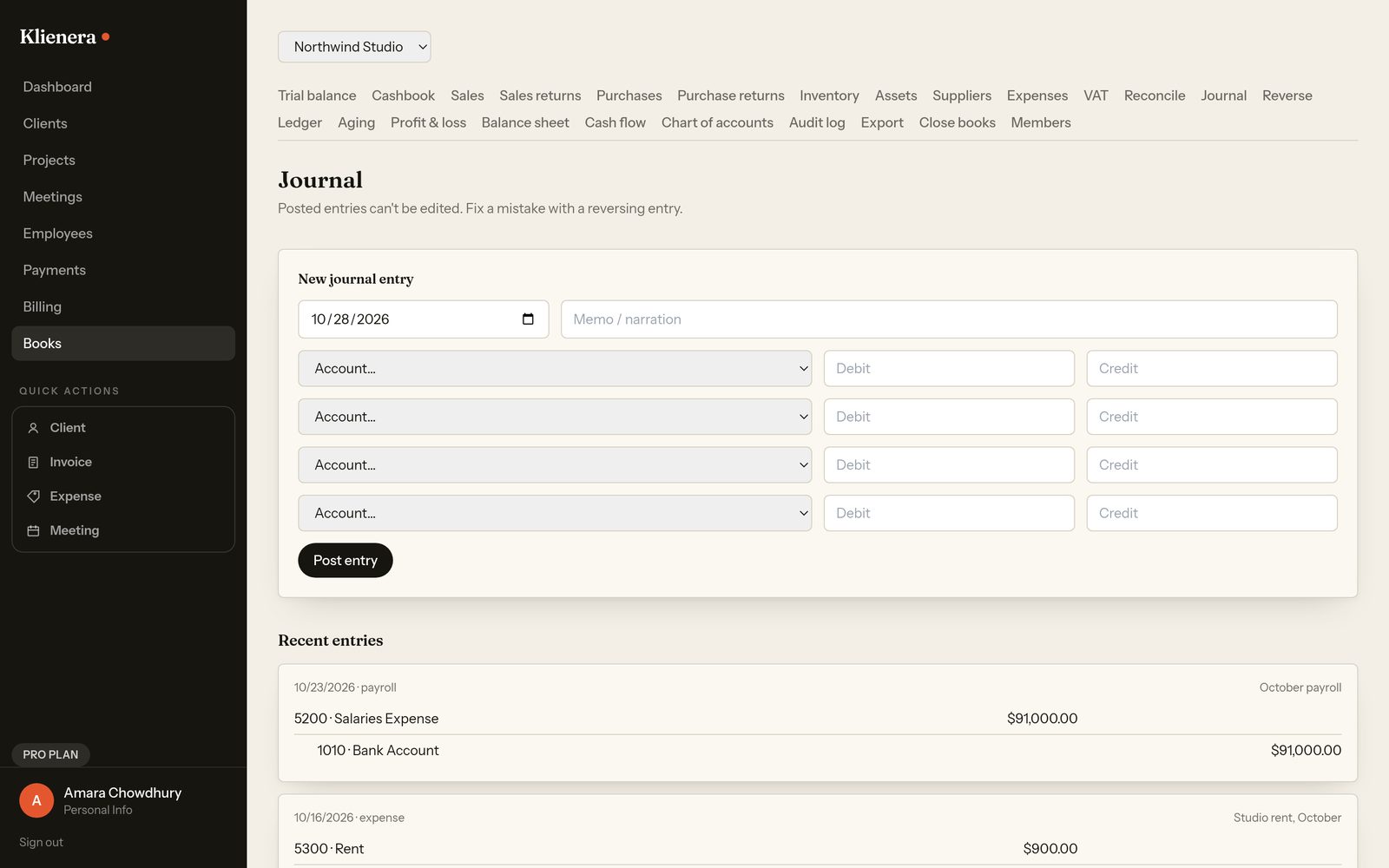Click the Sign out link

pos(41,842)
